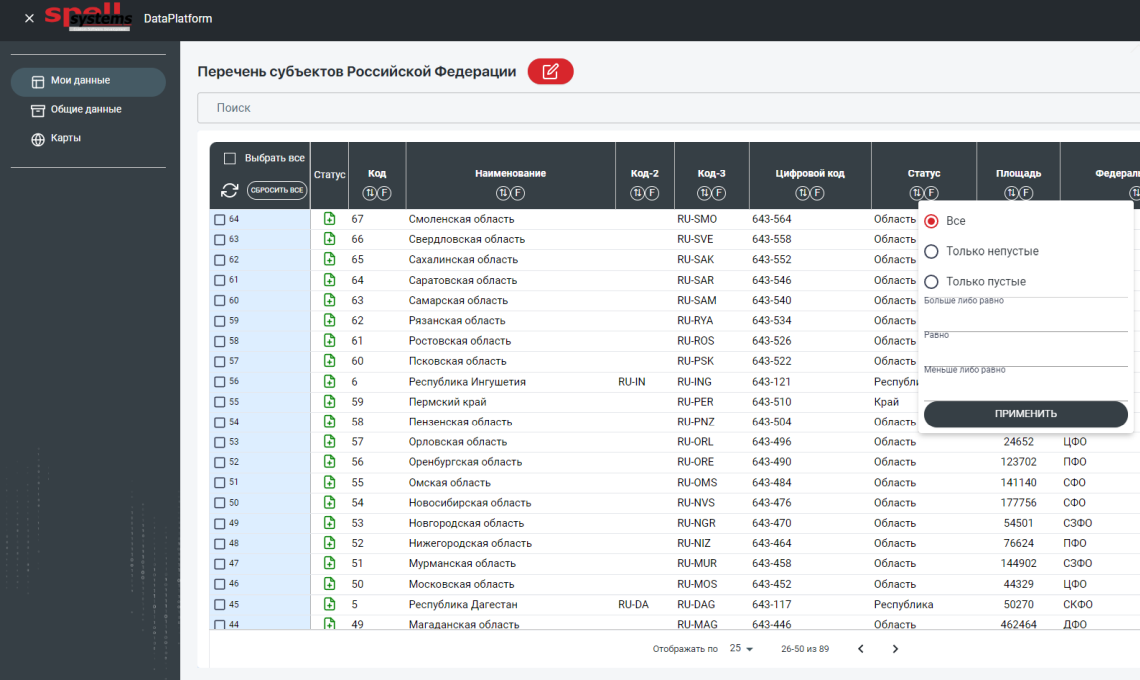Click the Поиск search field
Viewport: 1140px width, 680px height.
pyautogui.click(x=669, y=108)
